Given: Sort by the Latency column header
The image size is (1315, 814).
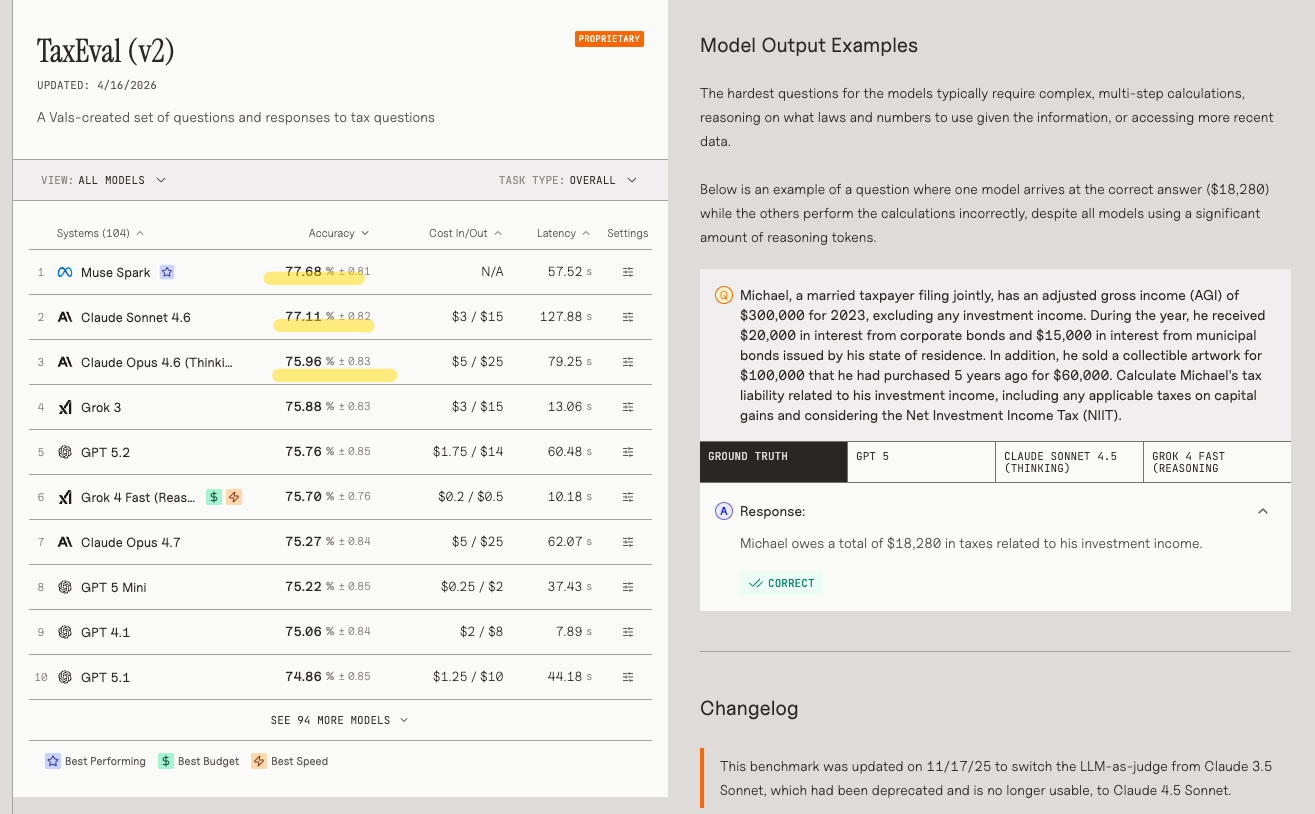Looking at the screenshot, I should [x=563, y=233].
